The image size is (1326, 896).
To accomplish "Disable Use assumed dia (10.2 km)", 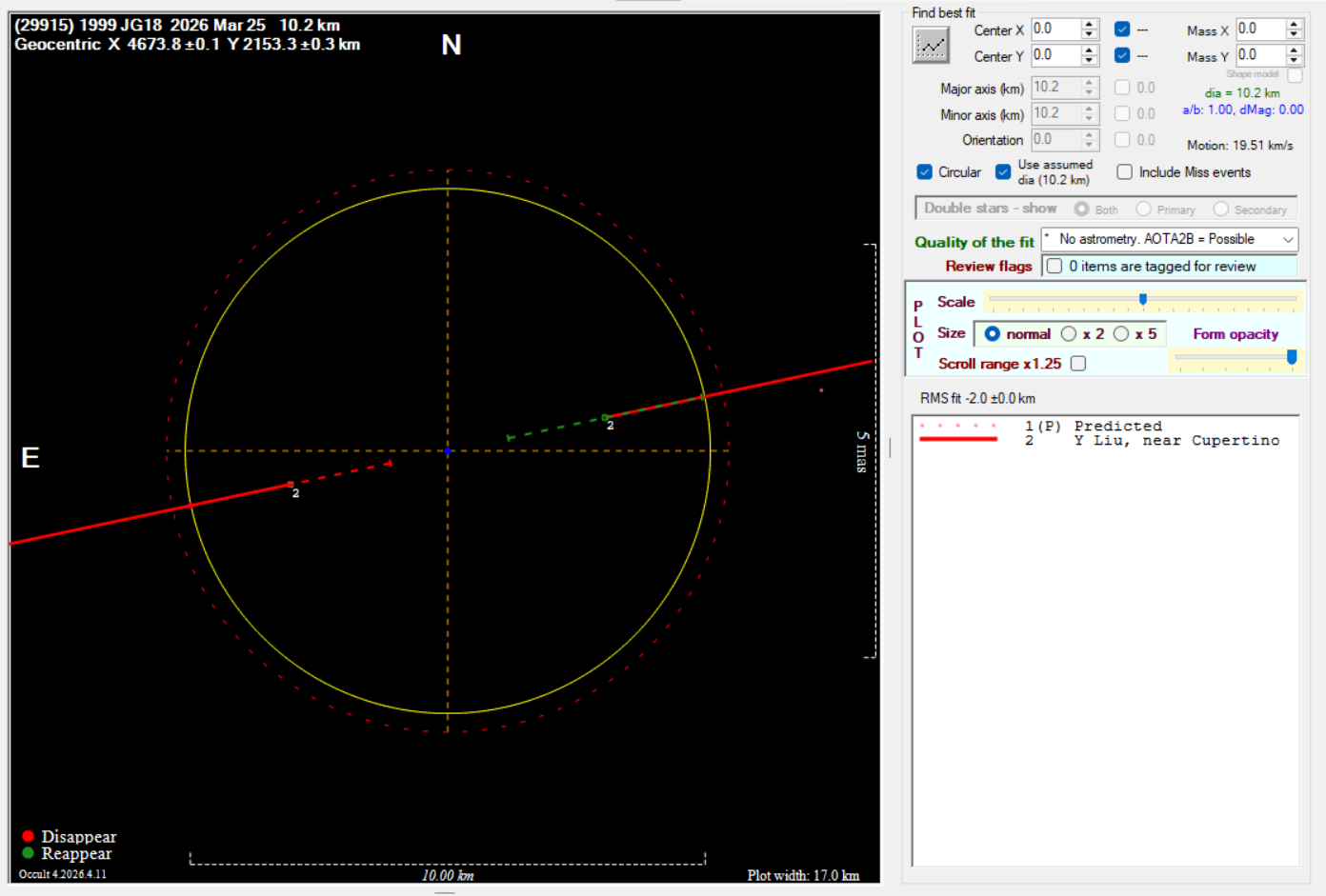I will point(1003,172).
